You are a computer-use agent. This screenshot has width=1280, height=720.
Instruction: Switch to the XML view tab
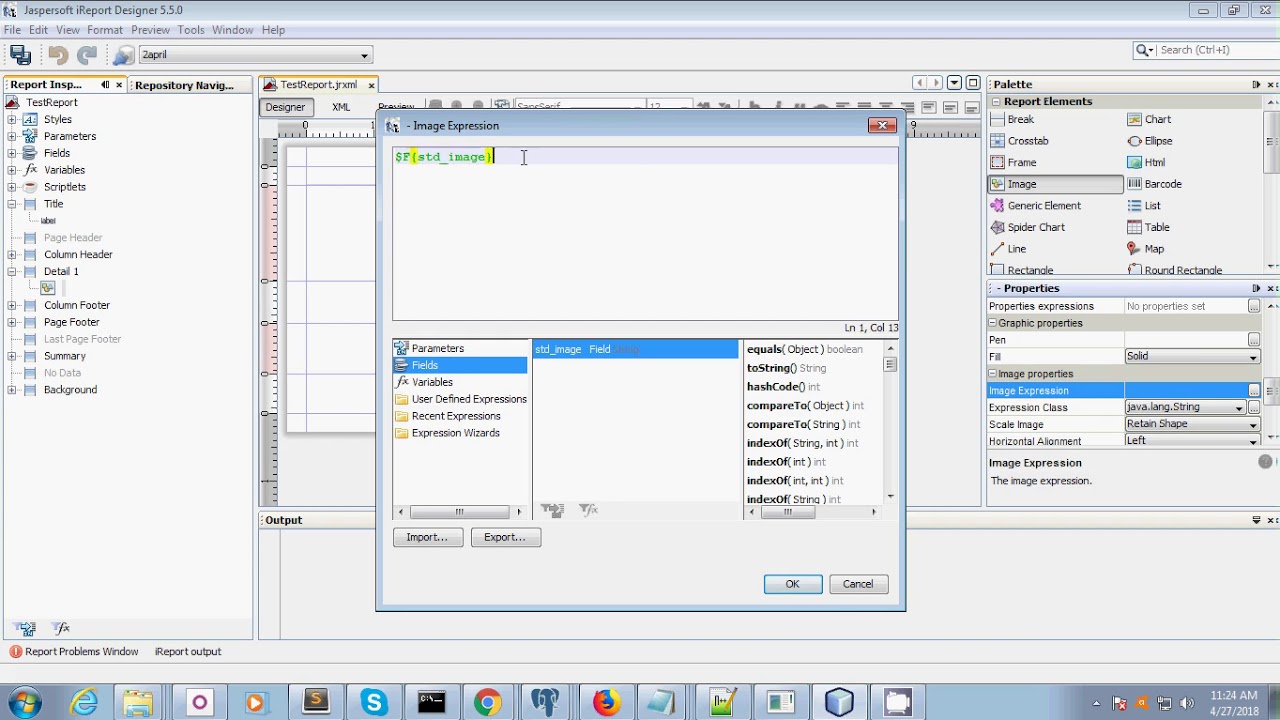[340, 107]
